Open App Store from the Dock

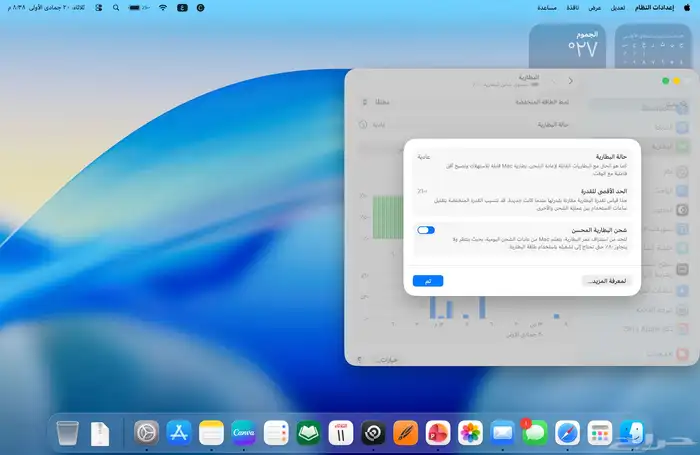179,432
